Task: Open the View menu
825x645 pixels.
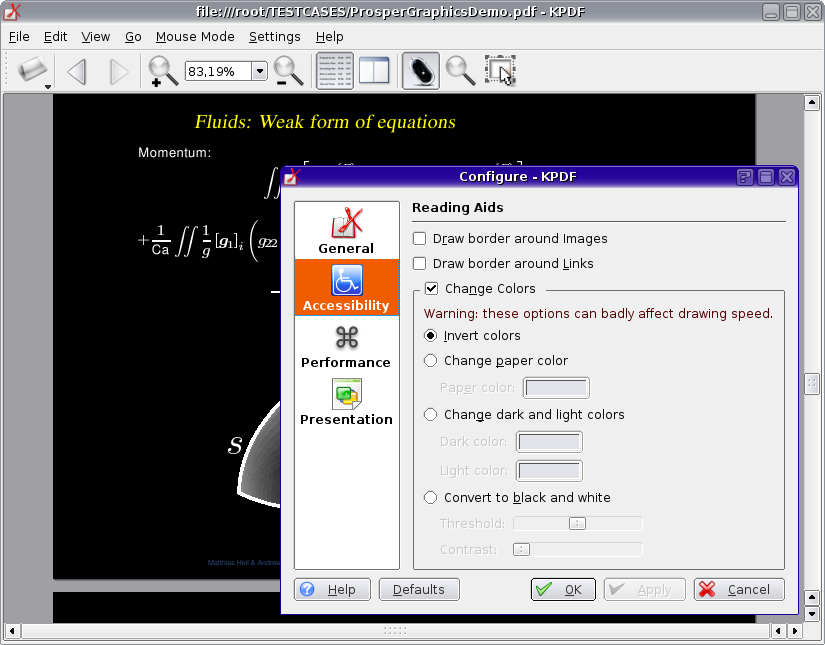Action: click(x=96, y=37)
